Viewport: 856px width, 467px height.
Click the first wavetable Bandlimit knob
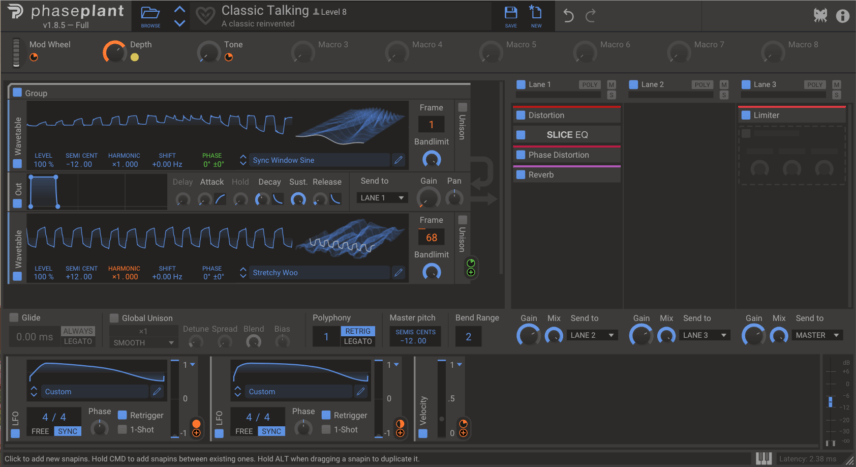point(431,159)
